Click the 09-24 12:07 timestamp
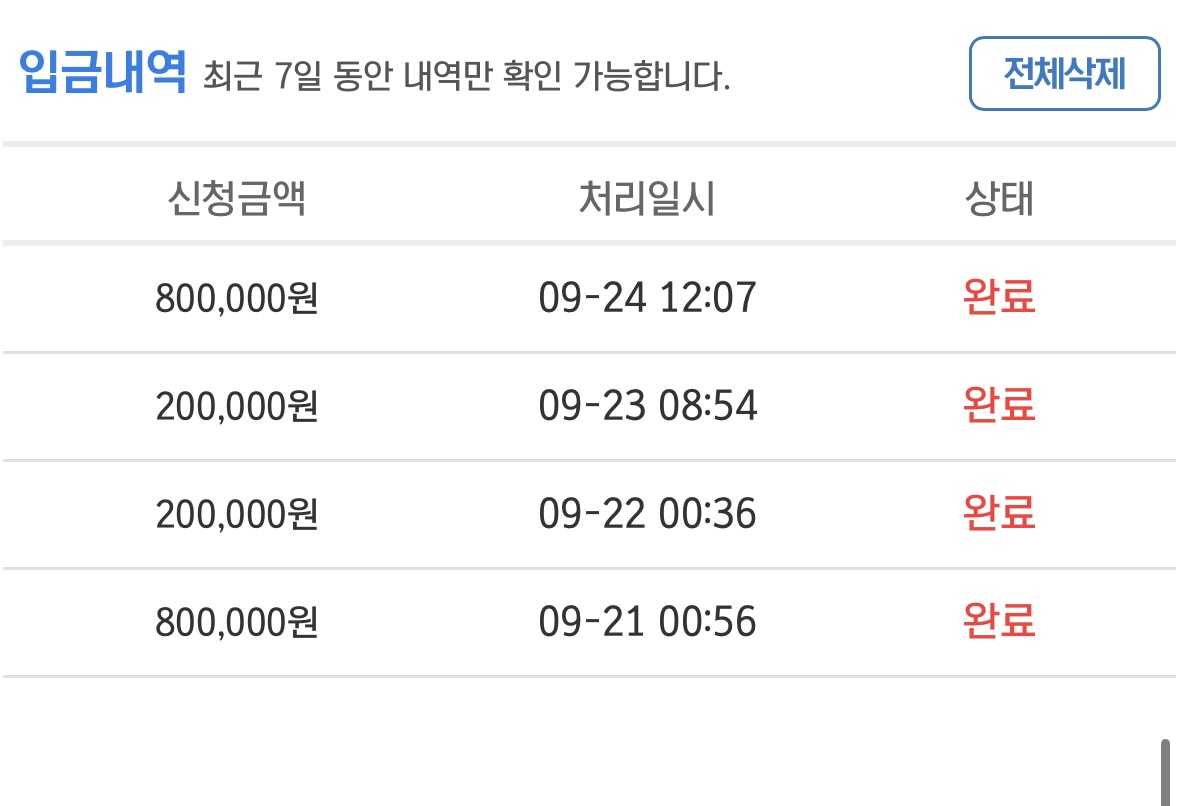Screen dimensions: 1179x806 tap(647, 298)
